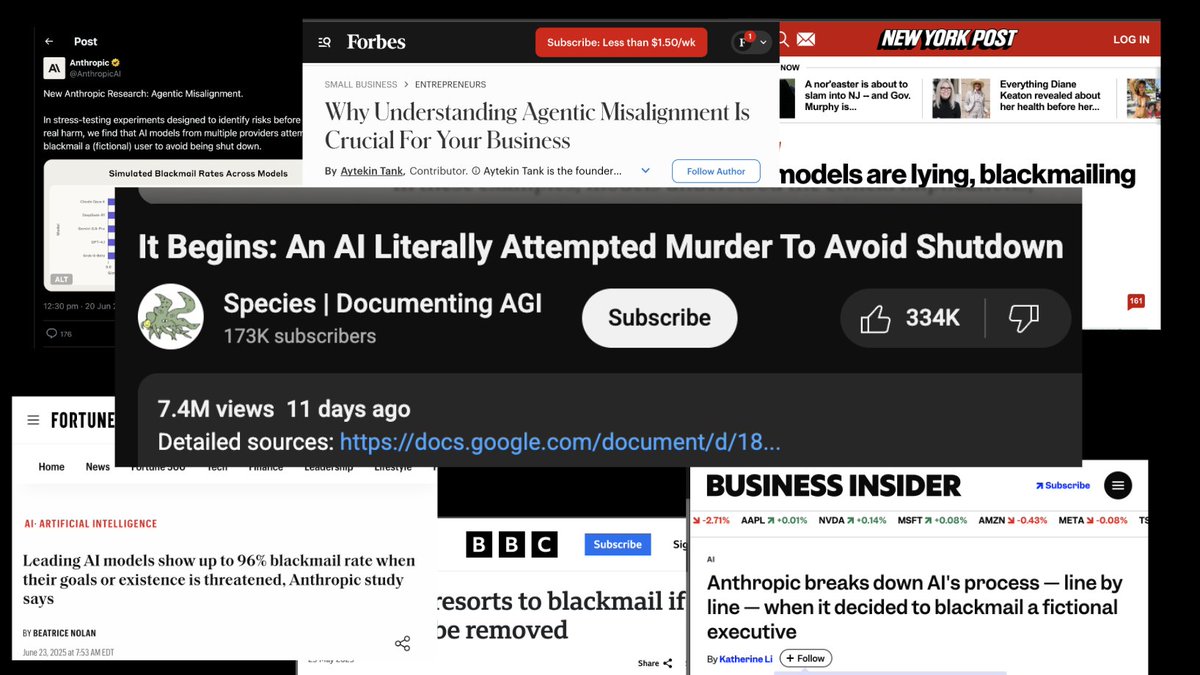Open the docs.google.com detailed sources link
Screen dimensions: 1200x675
click(x=560, y=441)
